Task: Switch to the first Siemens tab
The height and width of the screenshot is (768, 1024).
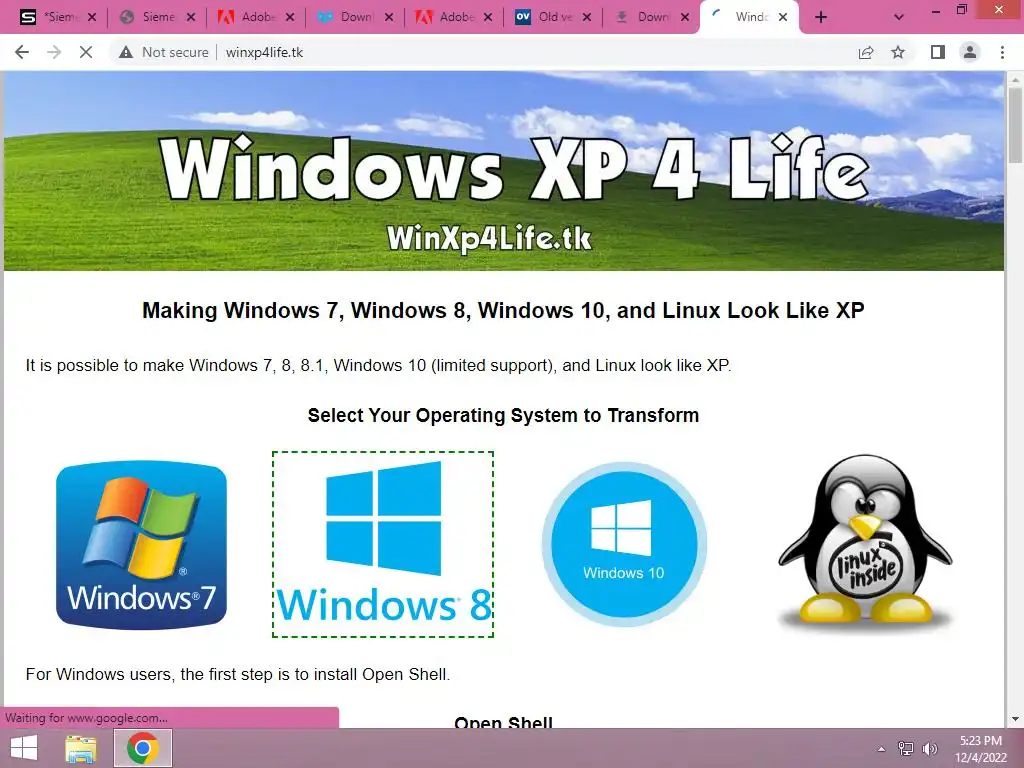Action: (x=57, y=17)
